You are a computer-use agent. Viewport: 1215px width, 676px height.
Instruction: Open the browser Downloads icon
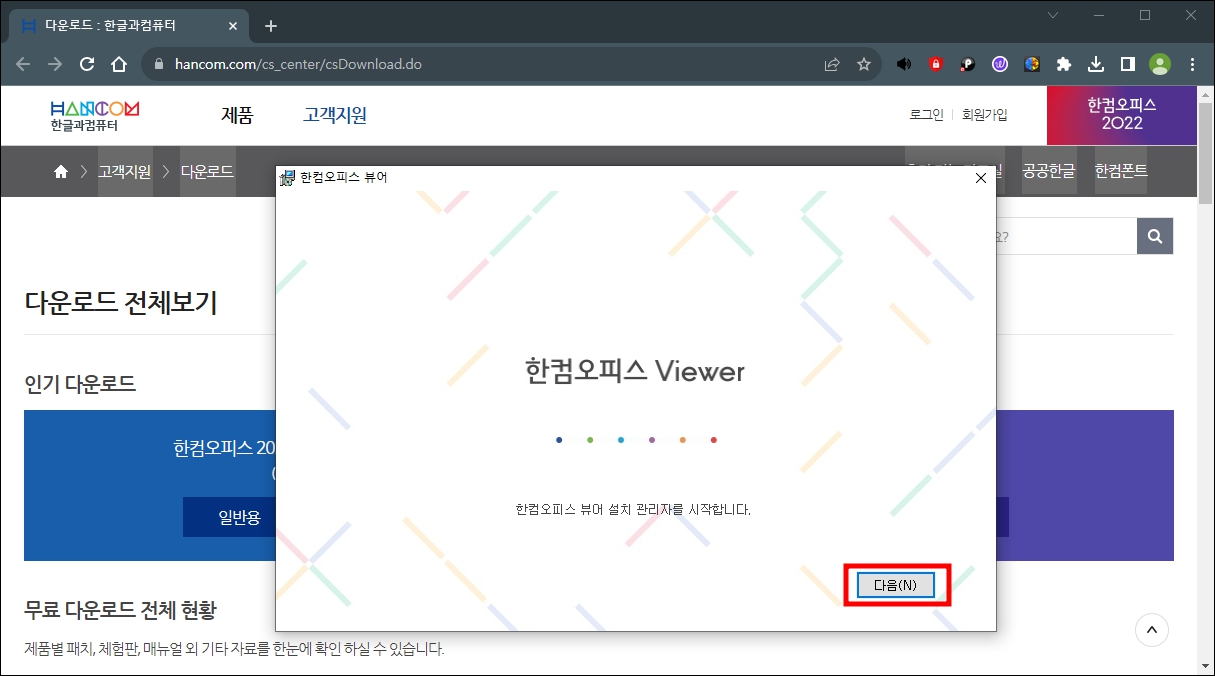(1094, 64)
